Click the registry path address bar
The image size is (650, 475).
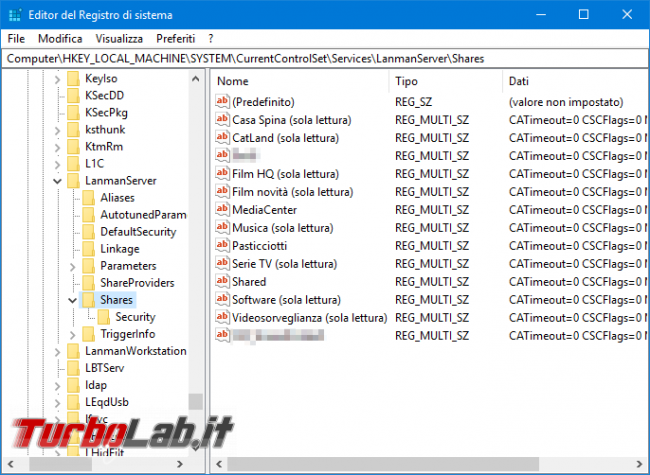tap(325, 58)
